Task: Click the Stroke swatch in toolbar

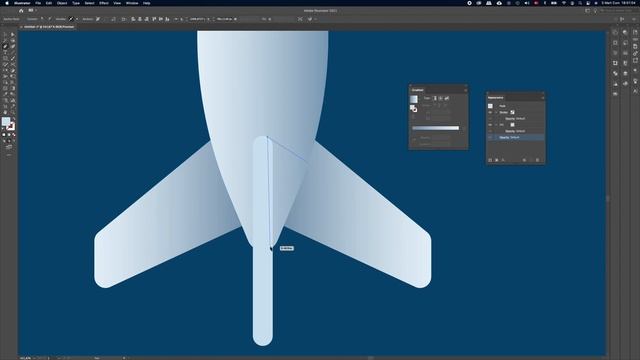Action: (x=11, y=126)
